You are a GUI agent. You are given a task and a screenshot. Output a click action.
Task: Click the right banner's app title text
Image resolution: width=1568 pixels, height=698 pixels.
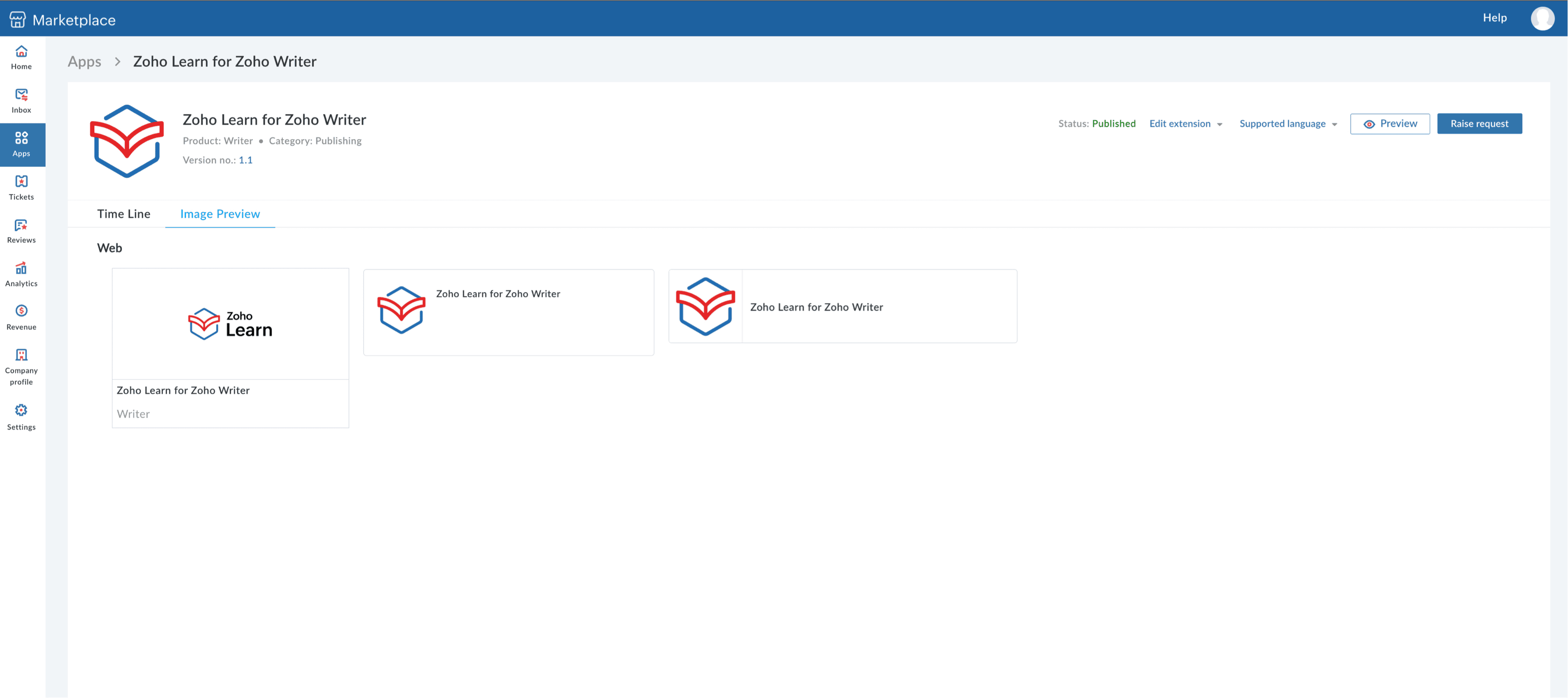[x=816, y=308]
